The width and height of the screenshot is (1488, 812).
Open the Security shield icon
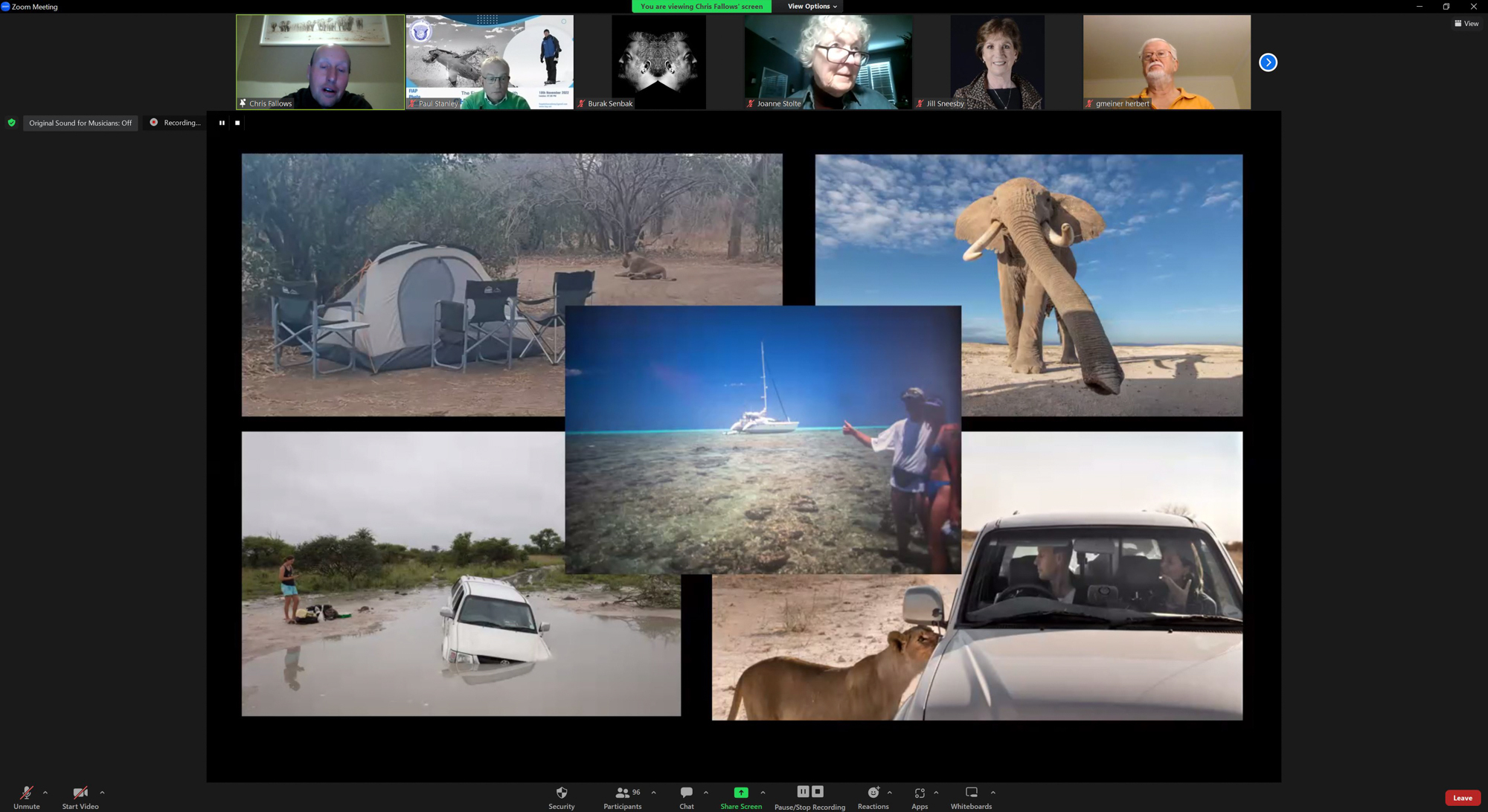[x=561, y=793]
